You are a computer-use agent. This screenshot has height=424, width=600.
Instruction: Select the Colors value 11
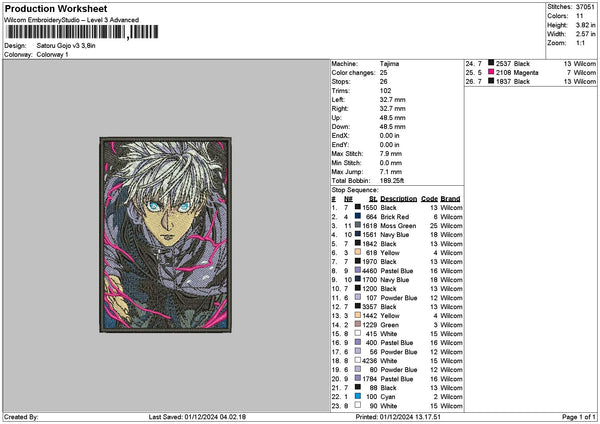click(579, 16)
